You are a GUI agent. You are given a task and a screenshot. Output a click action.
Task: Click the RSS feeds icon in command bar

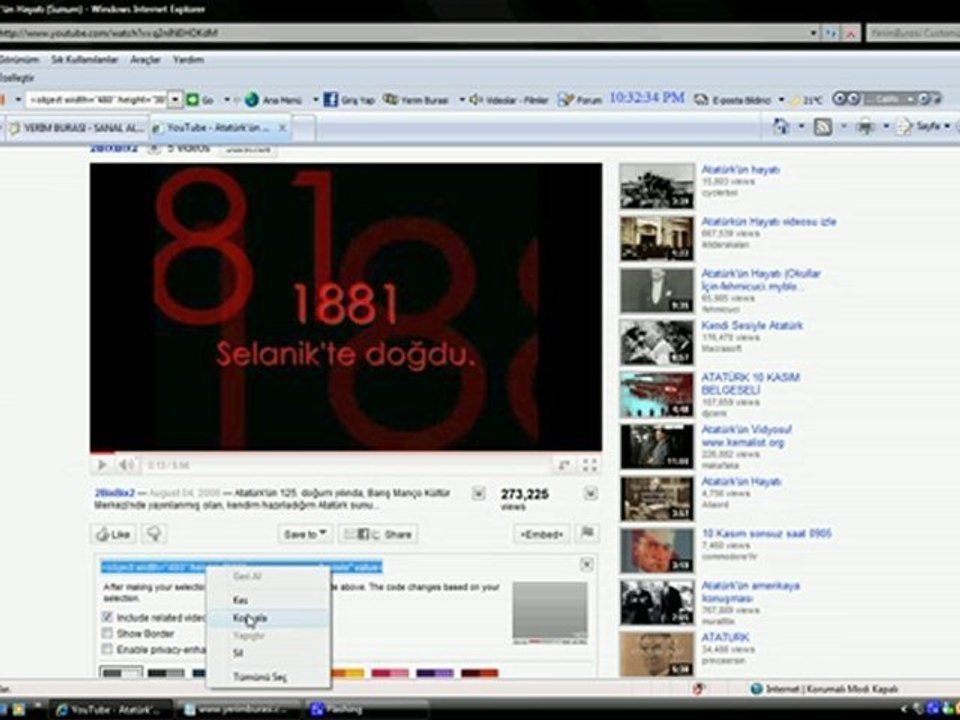tap(822, 127)
